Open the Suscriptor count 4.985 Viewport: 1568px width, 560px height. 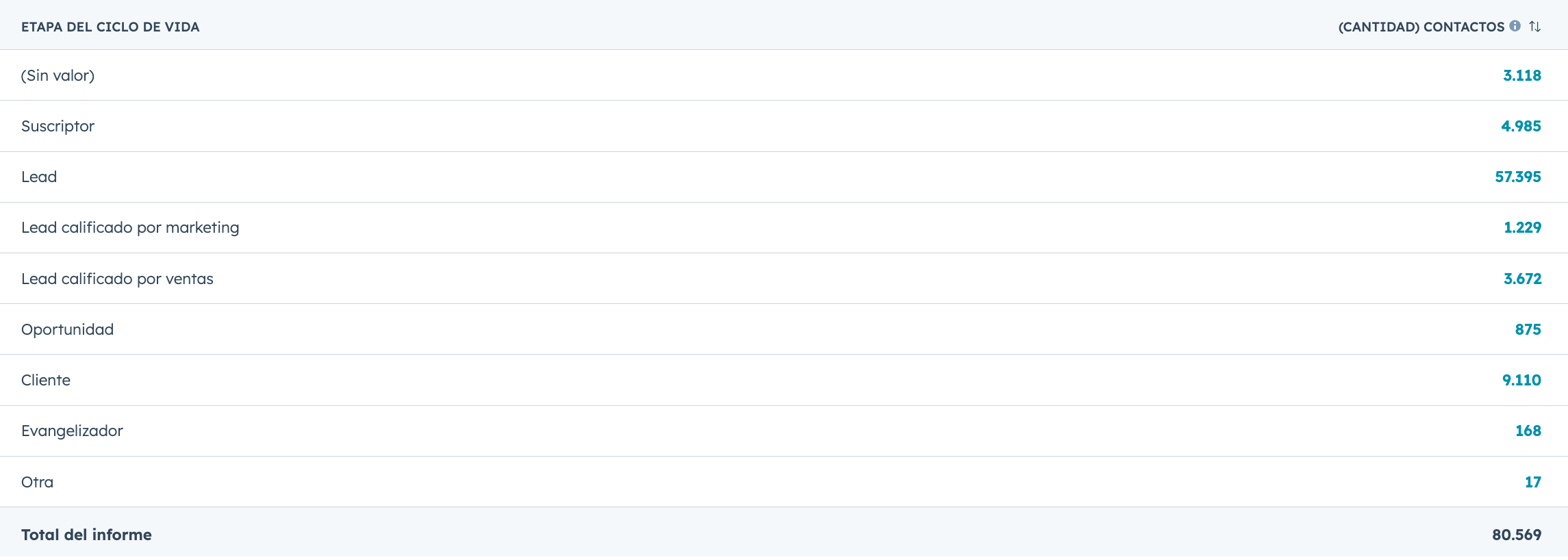(1521, 127)
